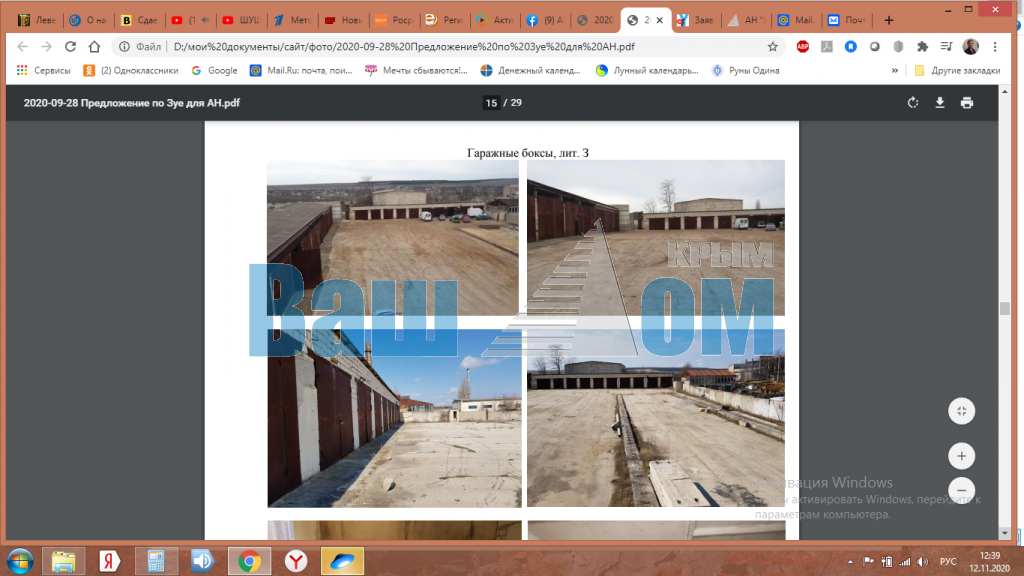
Task: Switch to the Реги tab
Action: (x=444, y=20)
